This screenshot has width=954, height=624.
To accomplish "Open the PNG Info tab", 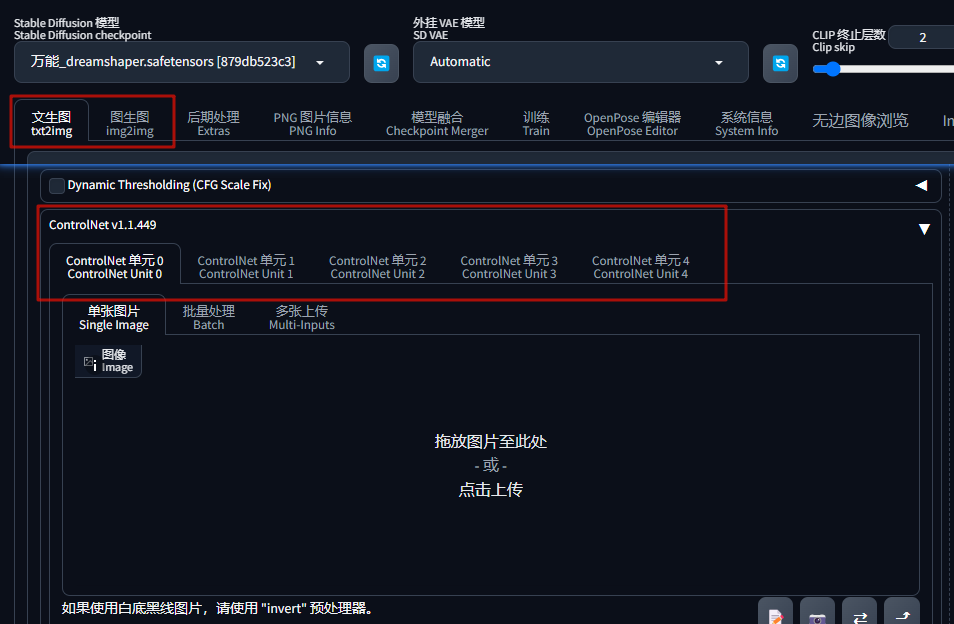I will (x=313, y=123).
